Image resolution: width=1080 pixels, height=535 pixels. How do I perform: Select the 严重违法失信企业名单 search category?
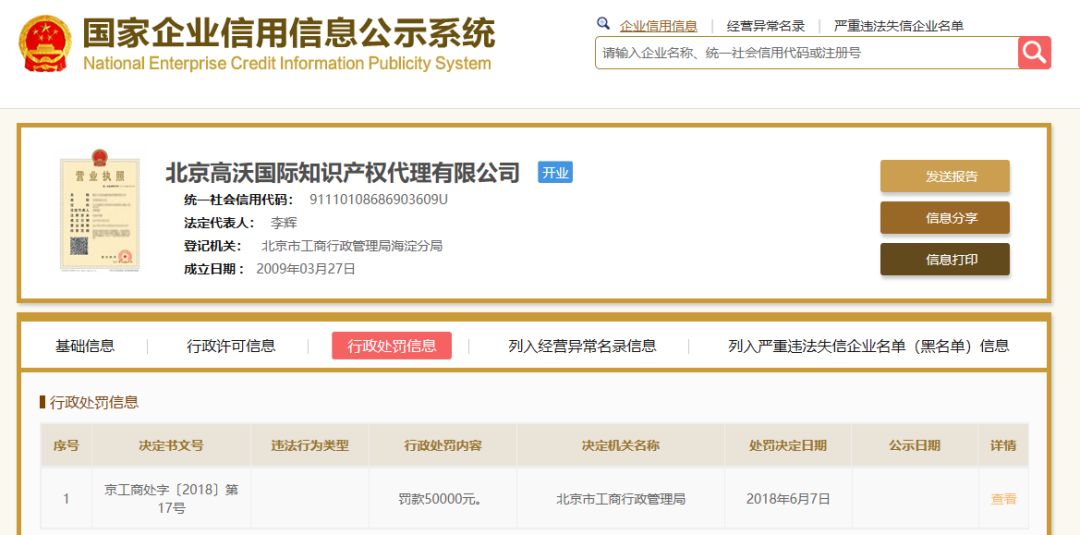[x=898, y=26]
